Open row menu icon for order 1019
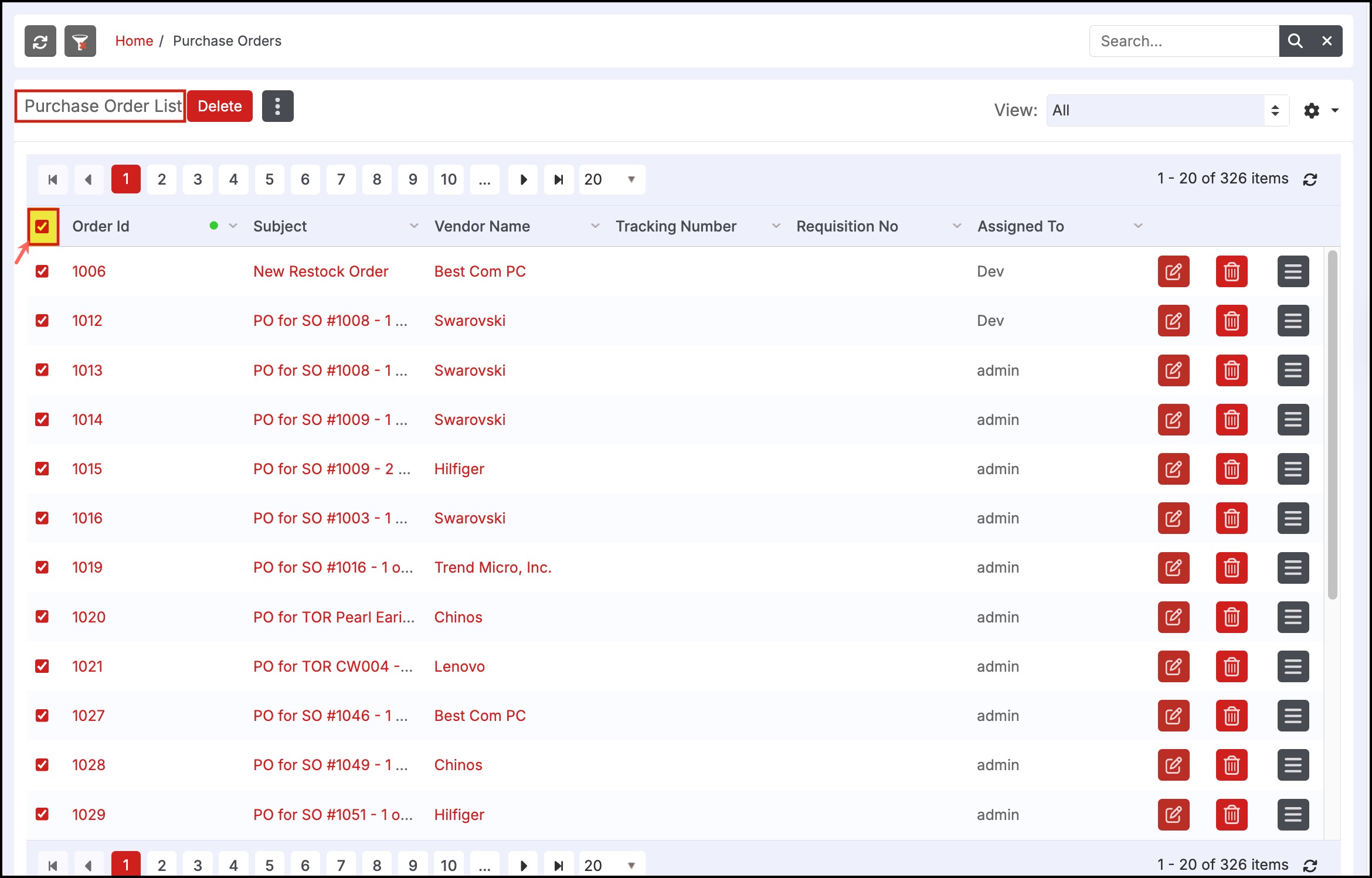1372x878 pixels. (x=1293, y=567)
